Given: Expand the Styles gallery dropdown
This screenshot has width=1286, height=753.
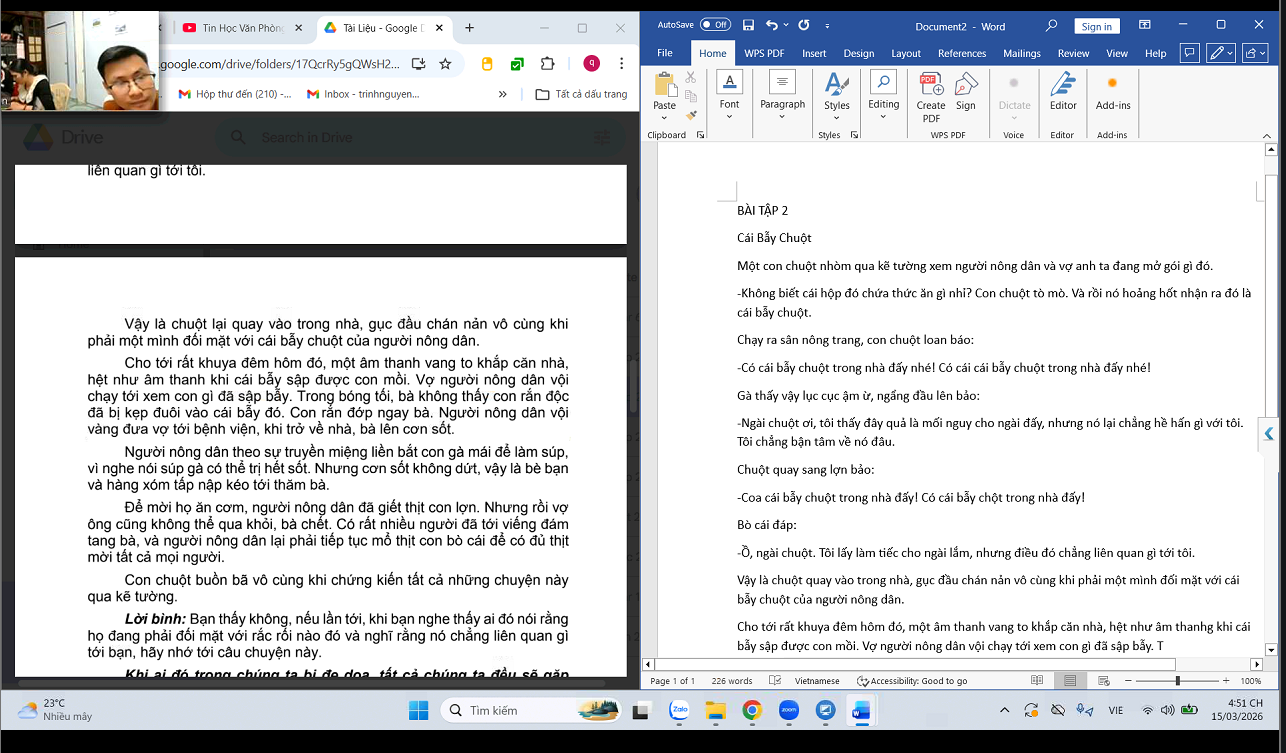Looking at the screenshot, I should pos(837,117).
